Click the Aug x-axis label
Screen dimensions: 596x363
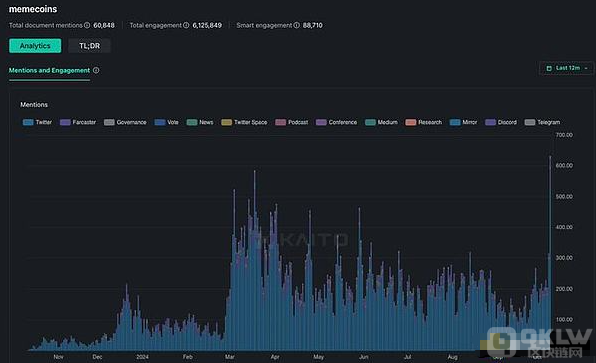click(x=452, y=357)
